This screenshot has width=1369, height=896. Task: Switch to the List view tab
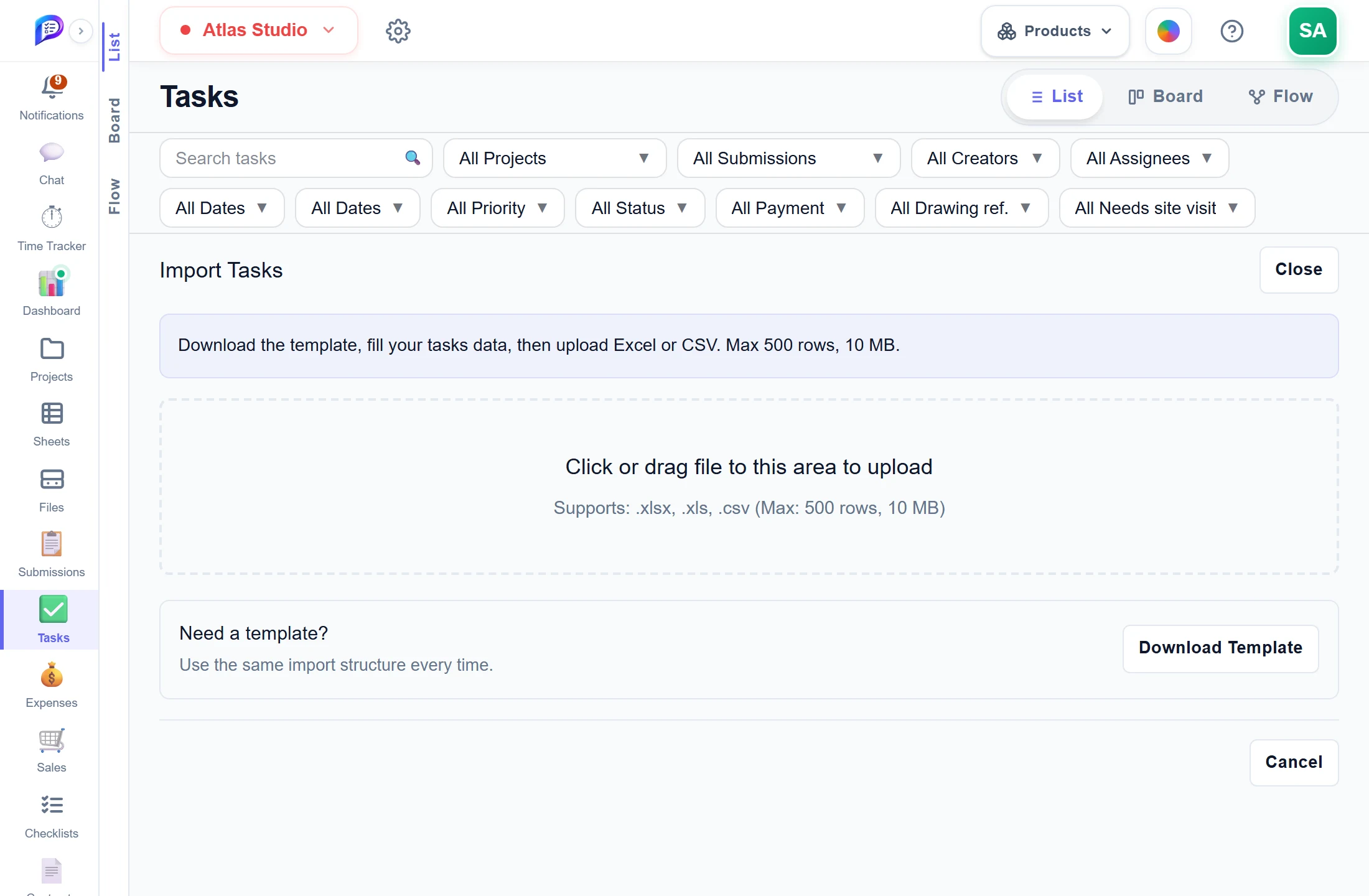pos(1055,96)
